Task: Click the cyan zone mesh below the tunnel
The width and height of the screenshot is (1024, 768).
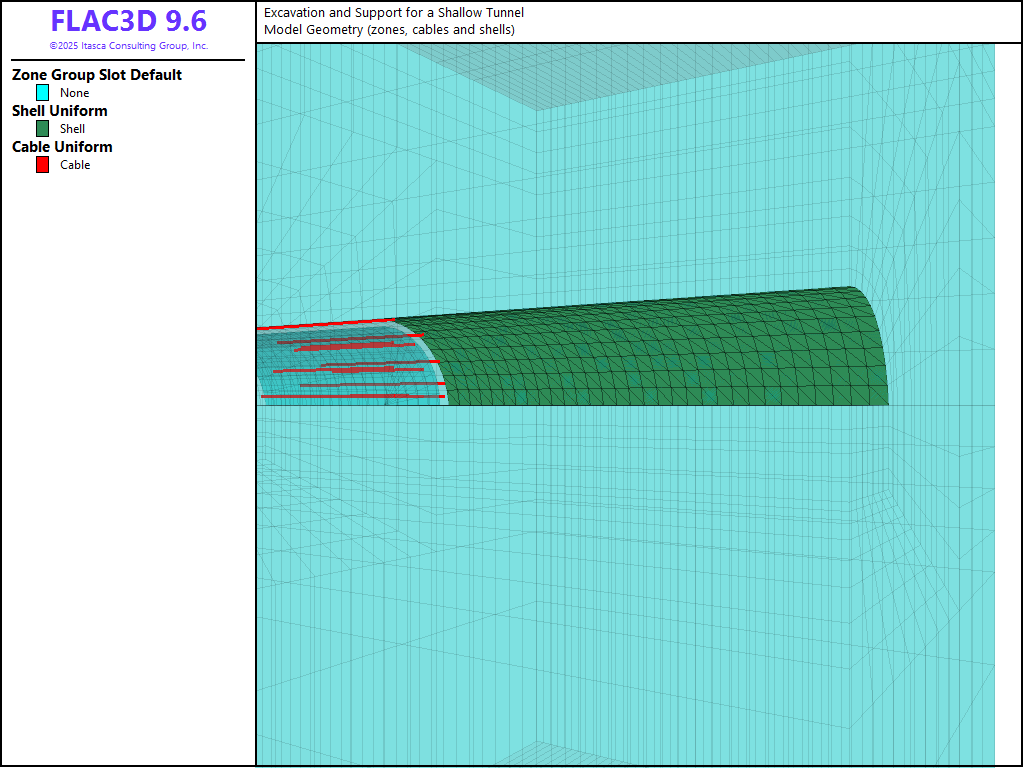Action: pyautogui.click(x=600, y=580)
